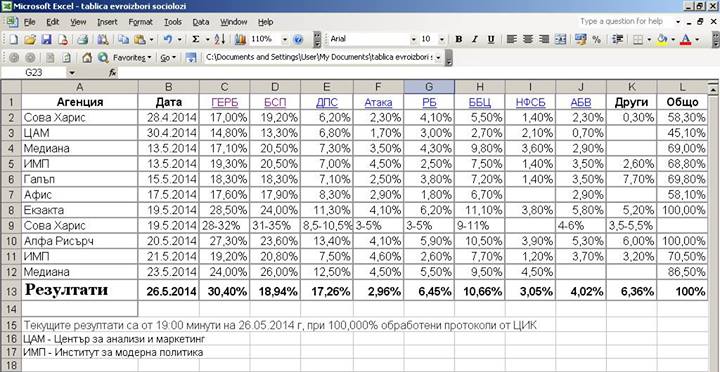The image size is (720, 372).
Task: Open Microsoft Excel Help
Action: click(298, 39)
